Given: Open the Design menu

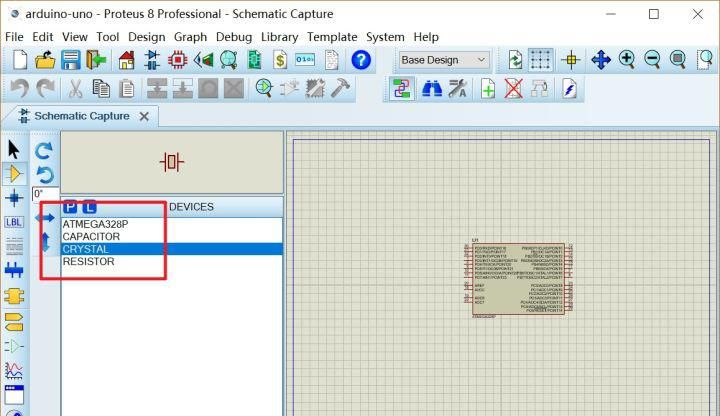Looking at the screenshot, I should tap(146, 37).
